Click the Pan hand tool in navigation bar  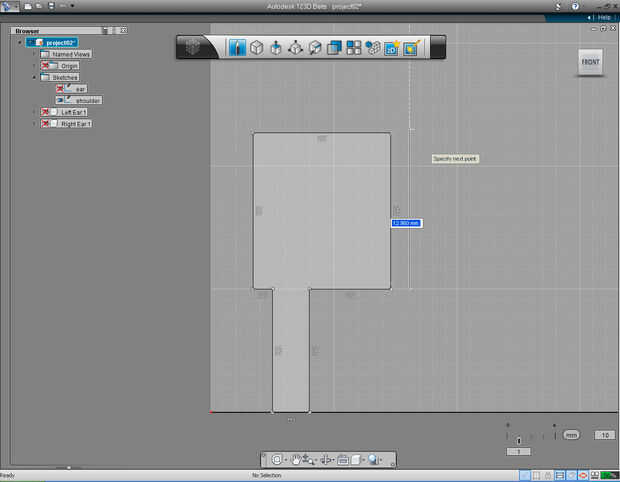(295, 459)
